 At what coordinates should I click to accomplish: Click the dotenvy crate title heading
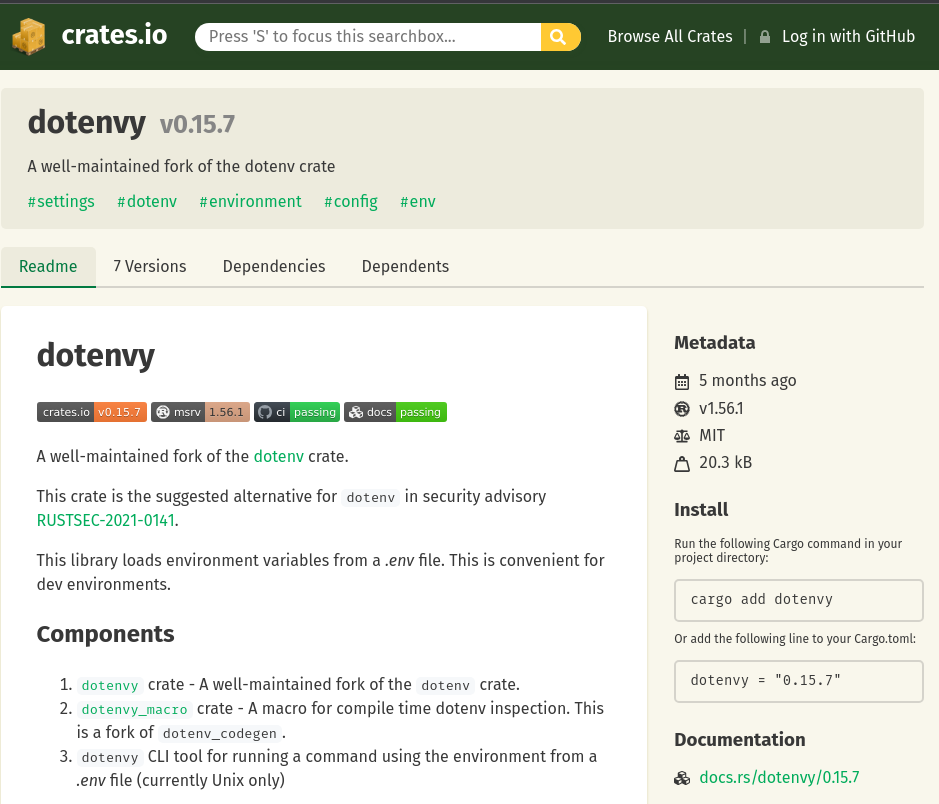(87, 123)
